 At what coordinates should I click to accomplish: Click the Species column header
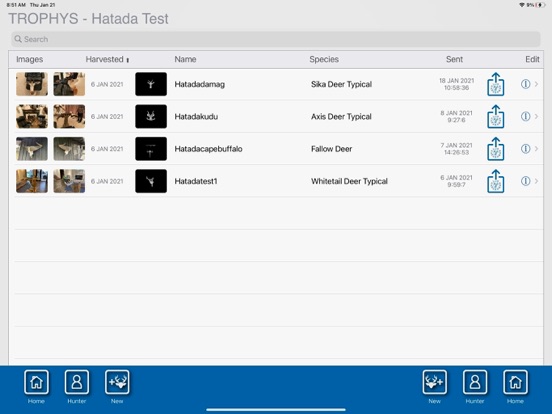click(324, 59)
